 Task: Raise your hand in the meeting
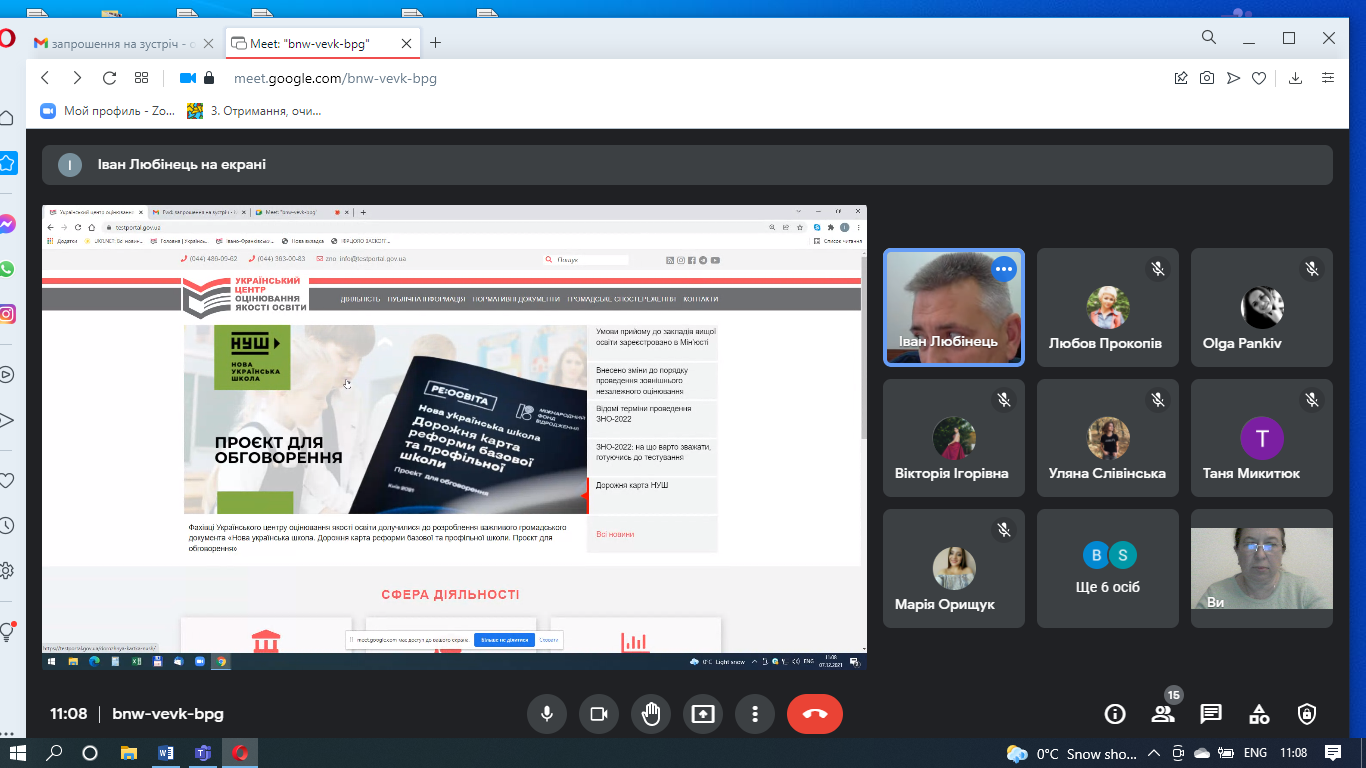(651, 714)
